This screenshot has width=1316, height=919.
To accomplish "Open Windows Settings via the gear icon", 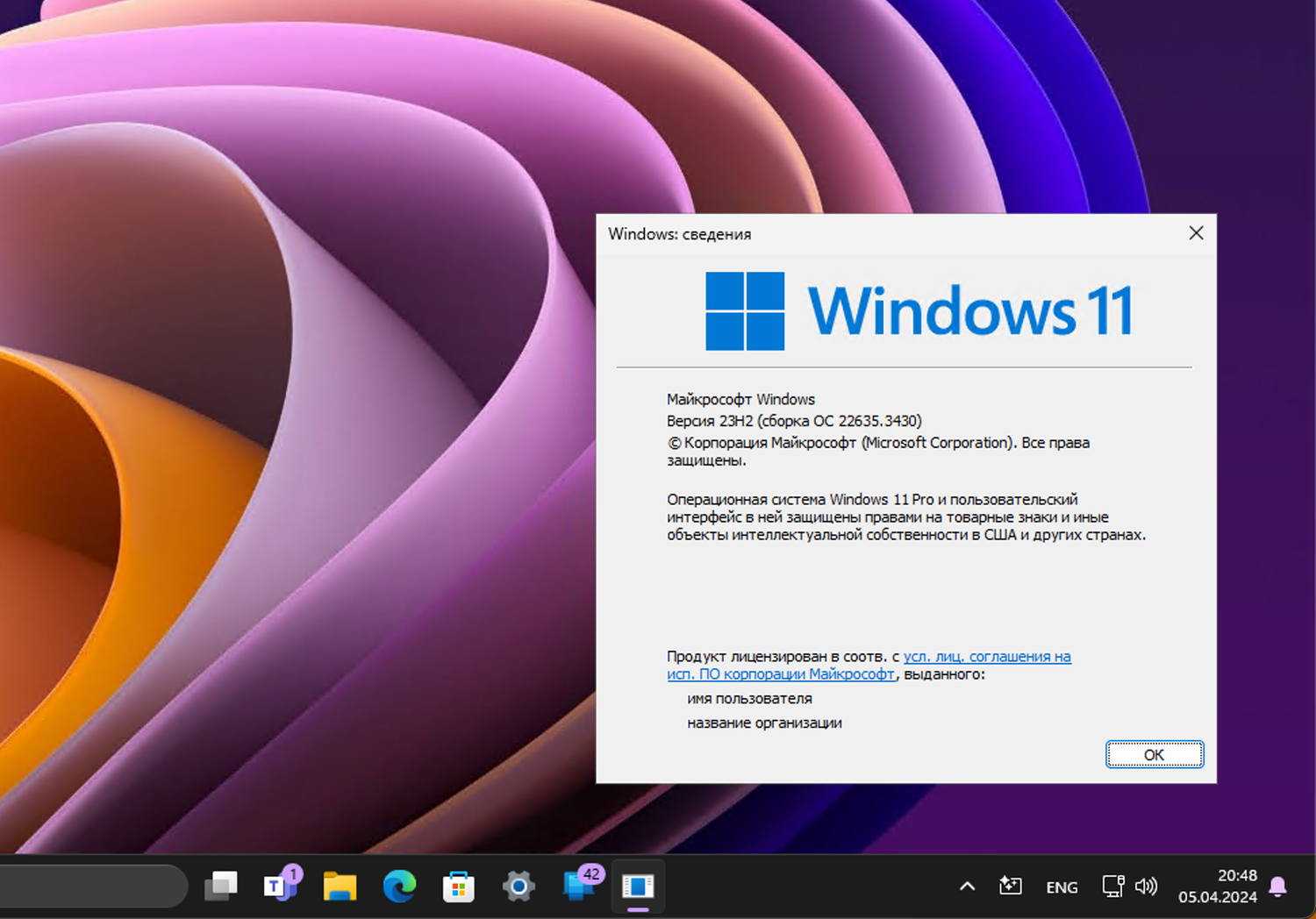I will click(x=519, y=887).
